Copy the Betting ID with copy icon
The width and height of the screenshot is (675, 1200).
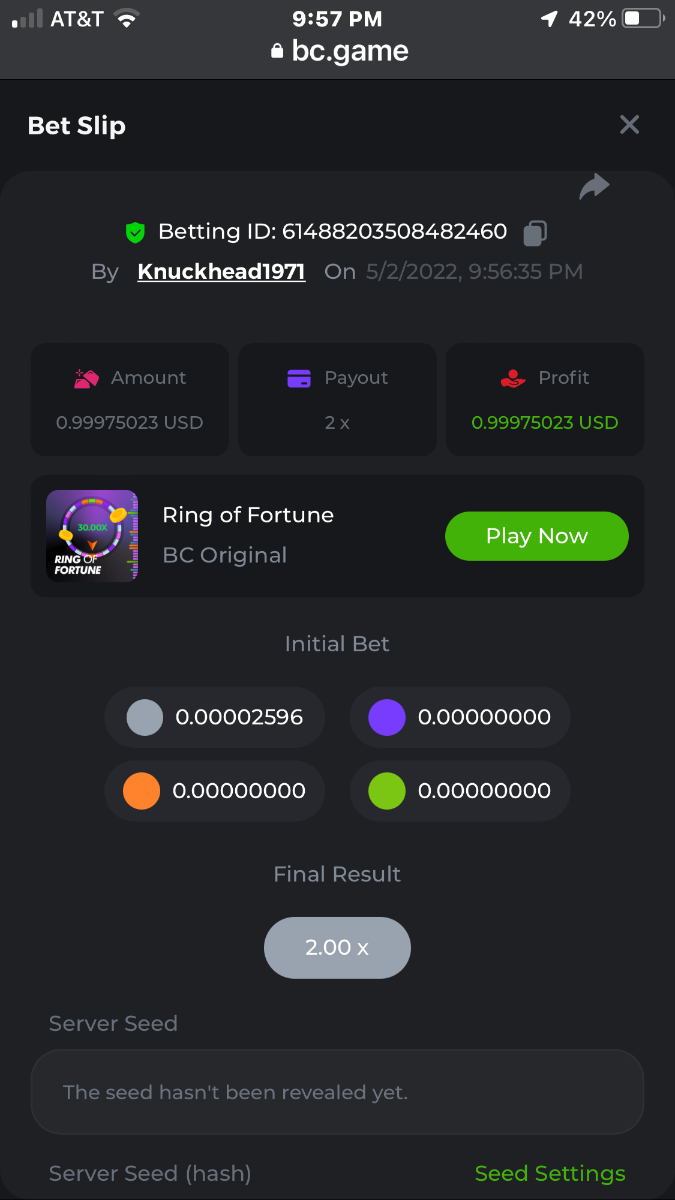pos(535,233)
